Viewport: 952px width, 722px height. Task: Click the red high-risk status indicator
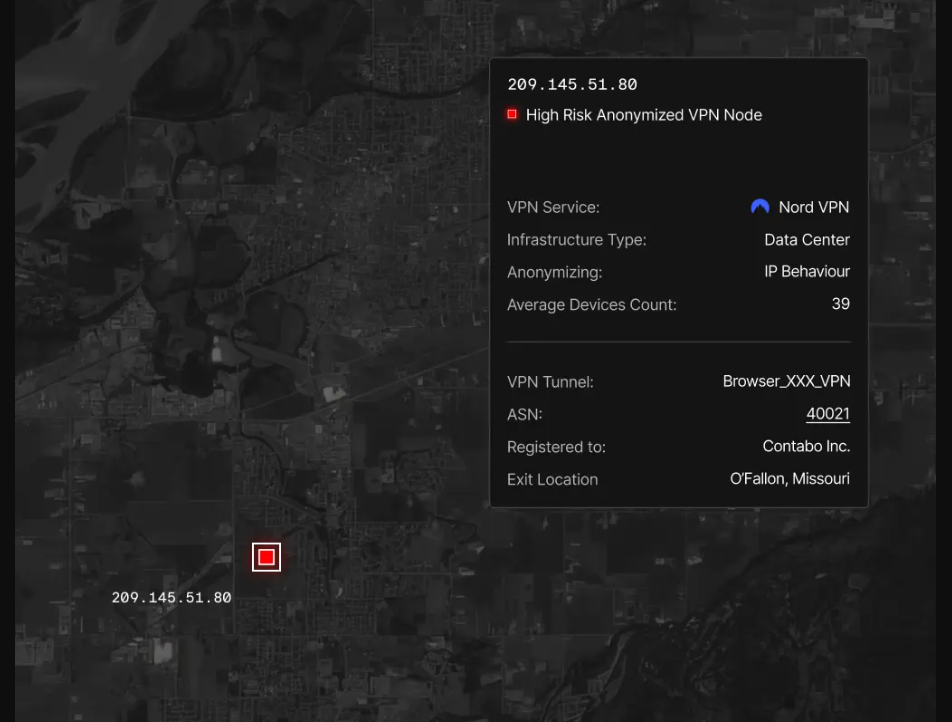[x=512, y=114]
